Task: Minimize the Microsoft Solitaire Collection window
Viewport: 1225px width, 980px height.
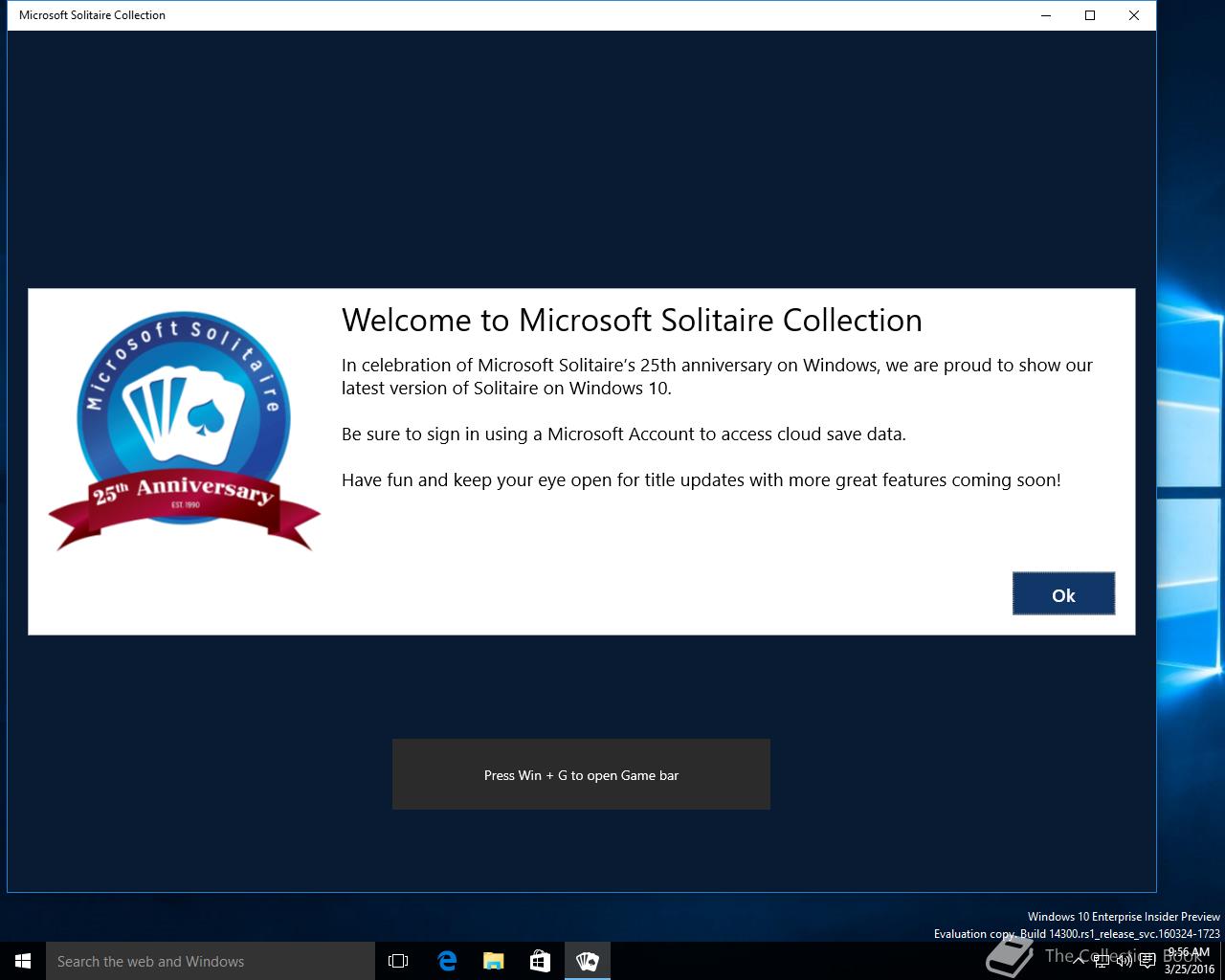Action: tap(1046, 15)
